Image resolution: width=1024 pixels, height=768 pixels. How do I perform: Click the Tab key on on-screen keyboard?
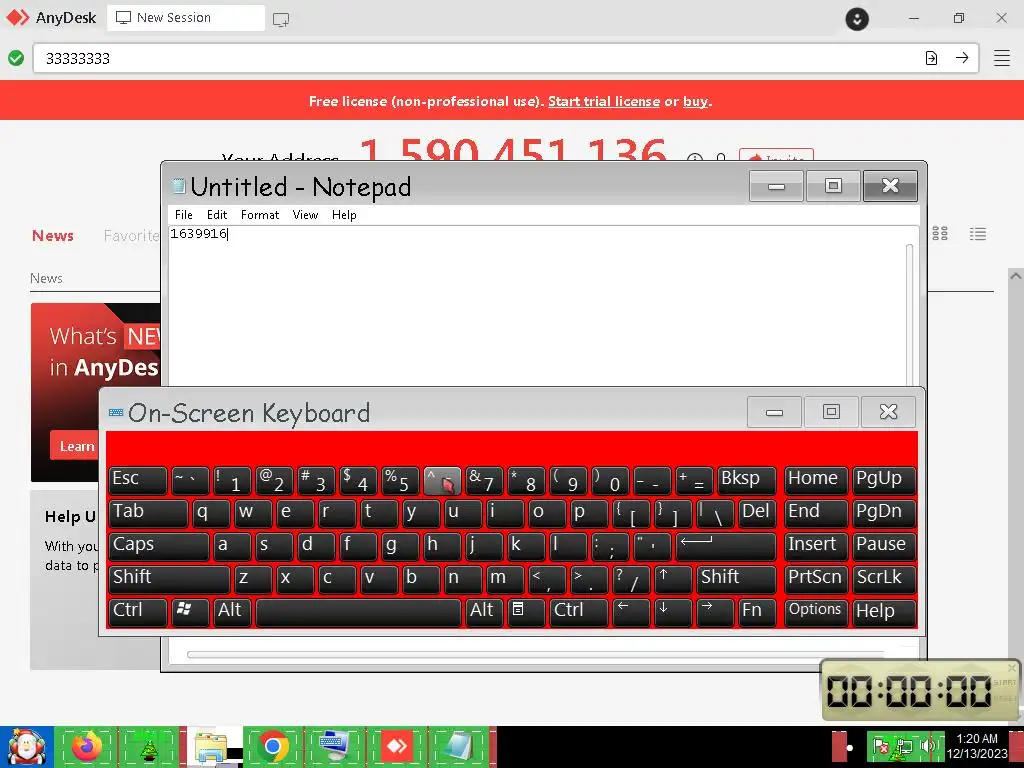coord(148,513)
